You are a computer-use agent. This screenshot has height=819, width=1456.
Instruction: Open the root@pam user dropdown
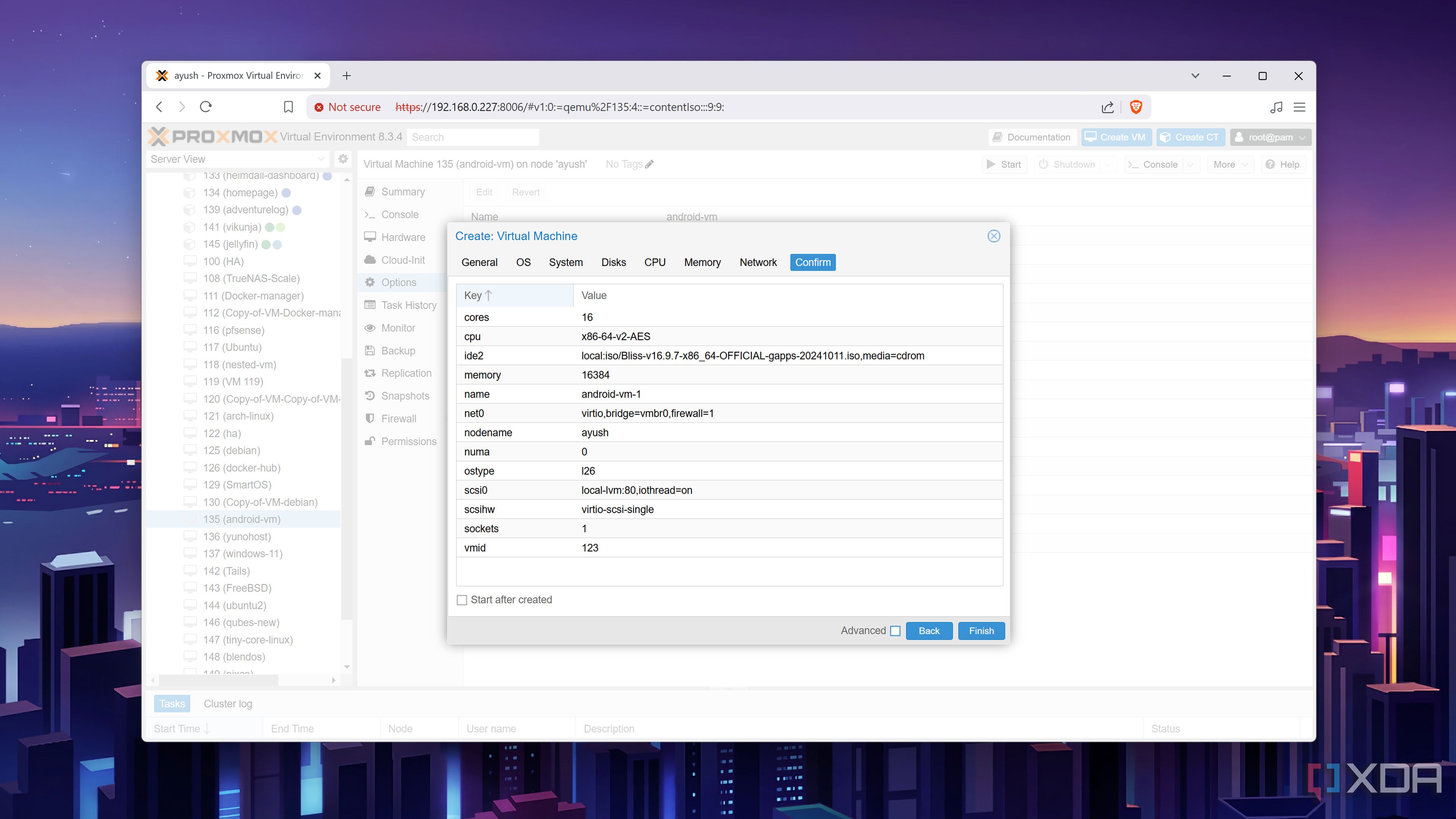tap(1271, 137)
